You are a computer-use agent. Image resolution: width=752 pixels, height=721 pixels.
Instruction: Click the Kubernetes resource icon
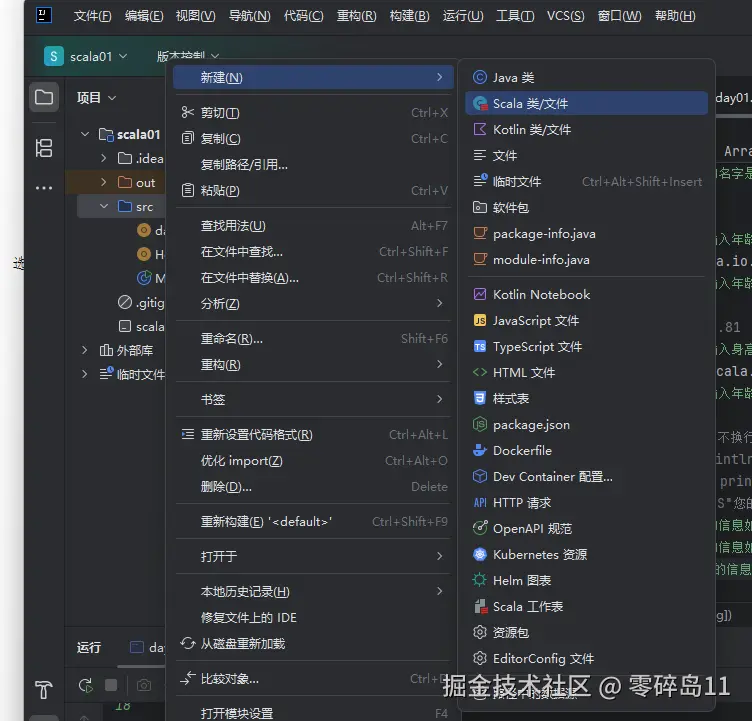[x=480, y=555]
